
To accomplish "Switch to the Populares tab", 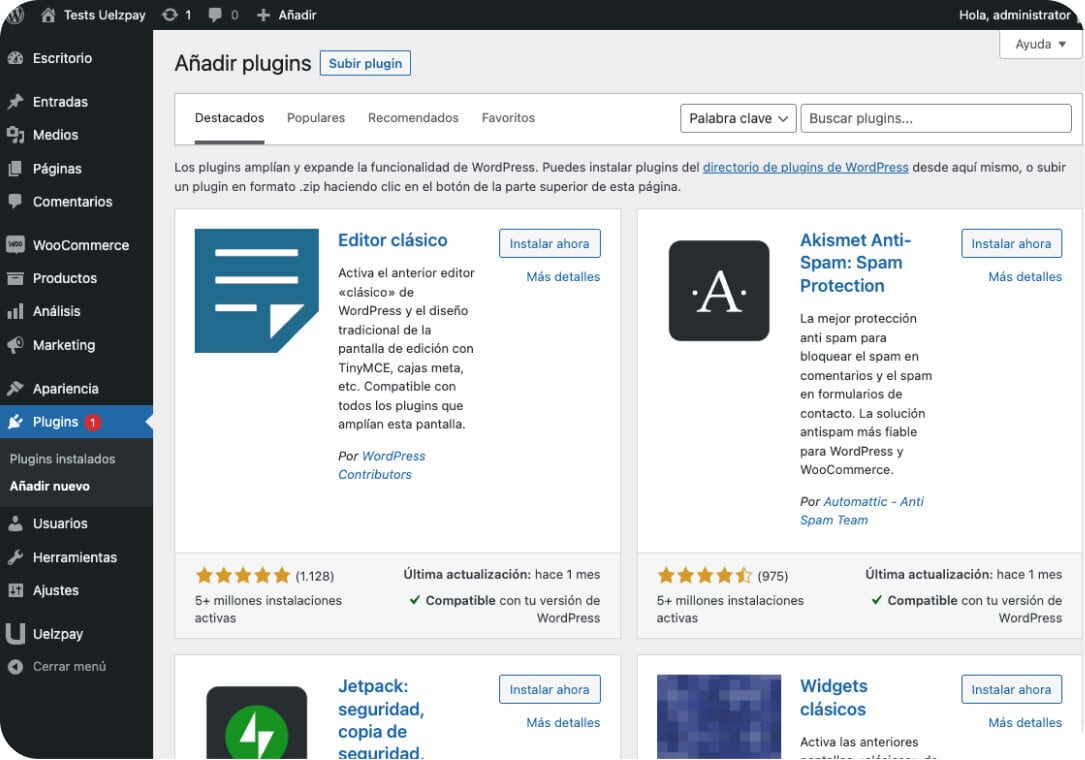I will [x=316, y=118].
